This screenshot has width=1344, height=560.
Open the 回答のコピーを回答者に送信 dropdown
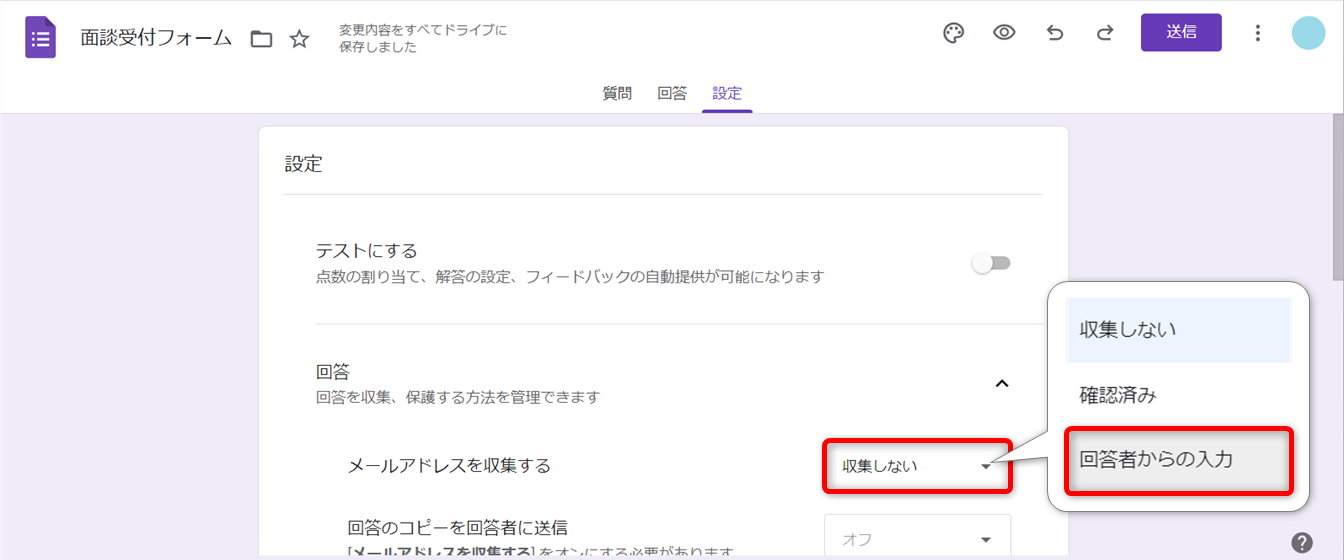click(917, 538)
